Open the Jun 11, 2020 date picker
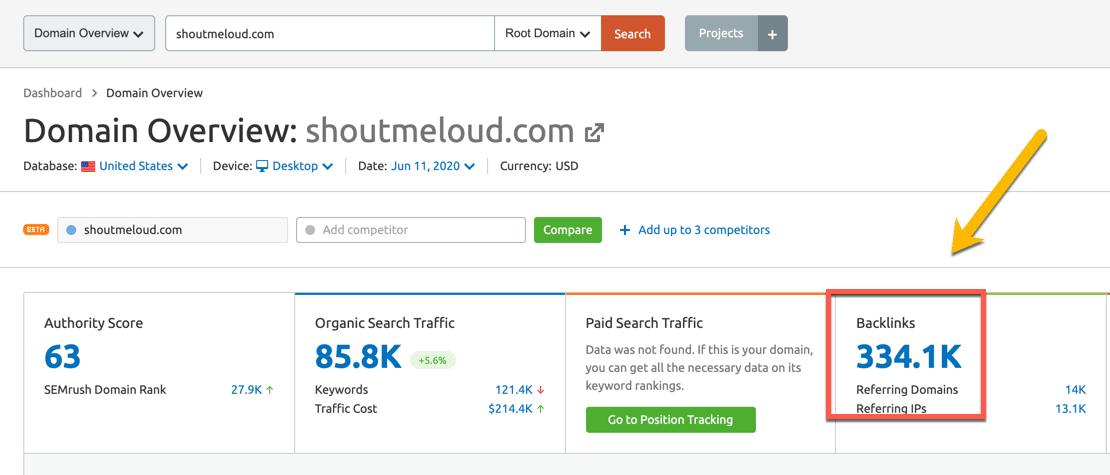 click(x=433, y=166)
